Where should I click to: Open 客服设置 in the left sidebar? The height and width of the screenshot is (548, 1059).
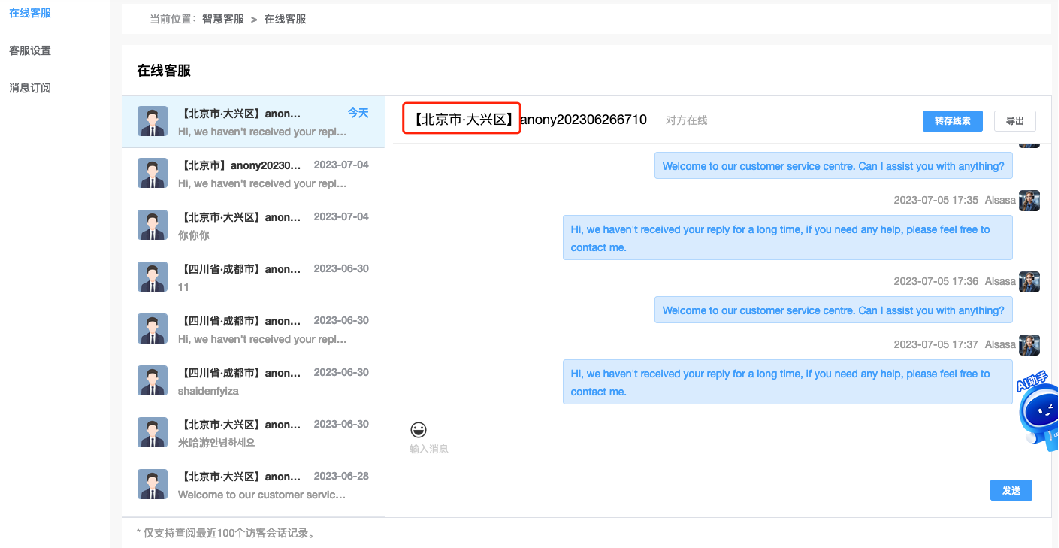coord(30,51)
